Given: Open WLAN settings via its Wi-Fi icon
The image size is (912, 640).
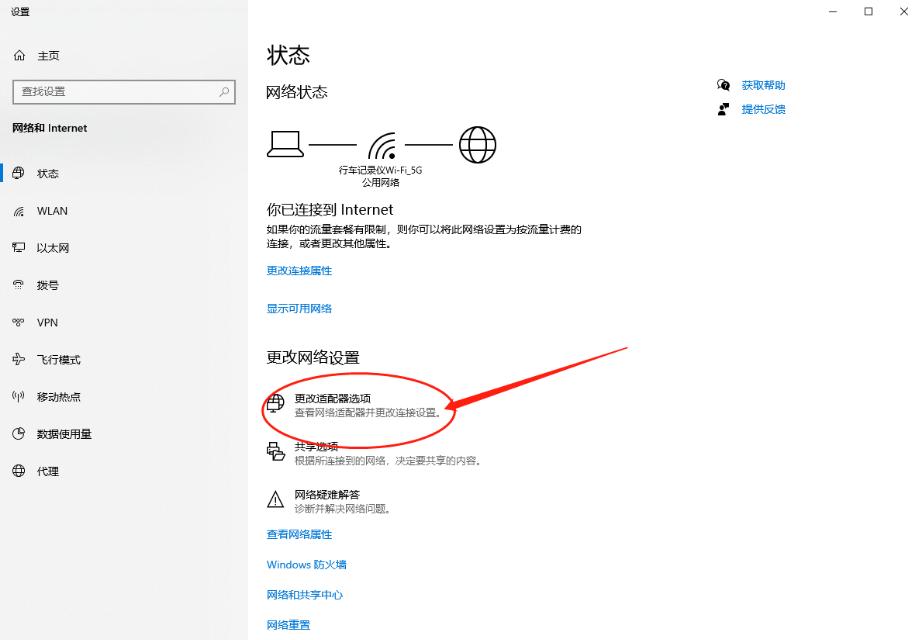Looking at the screenshot, I should tap(18, 211).
